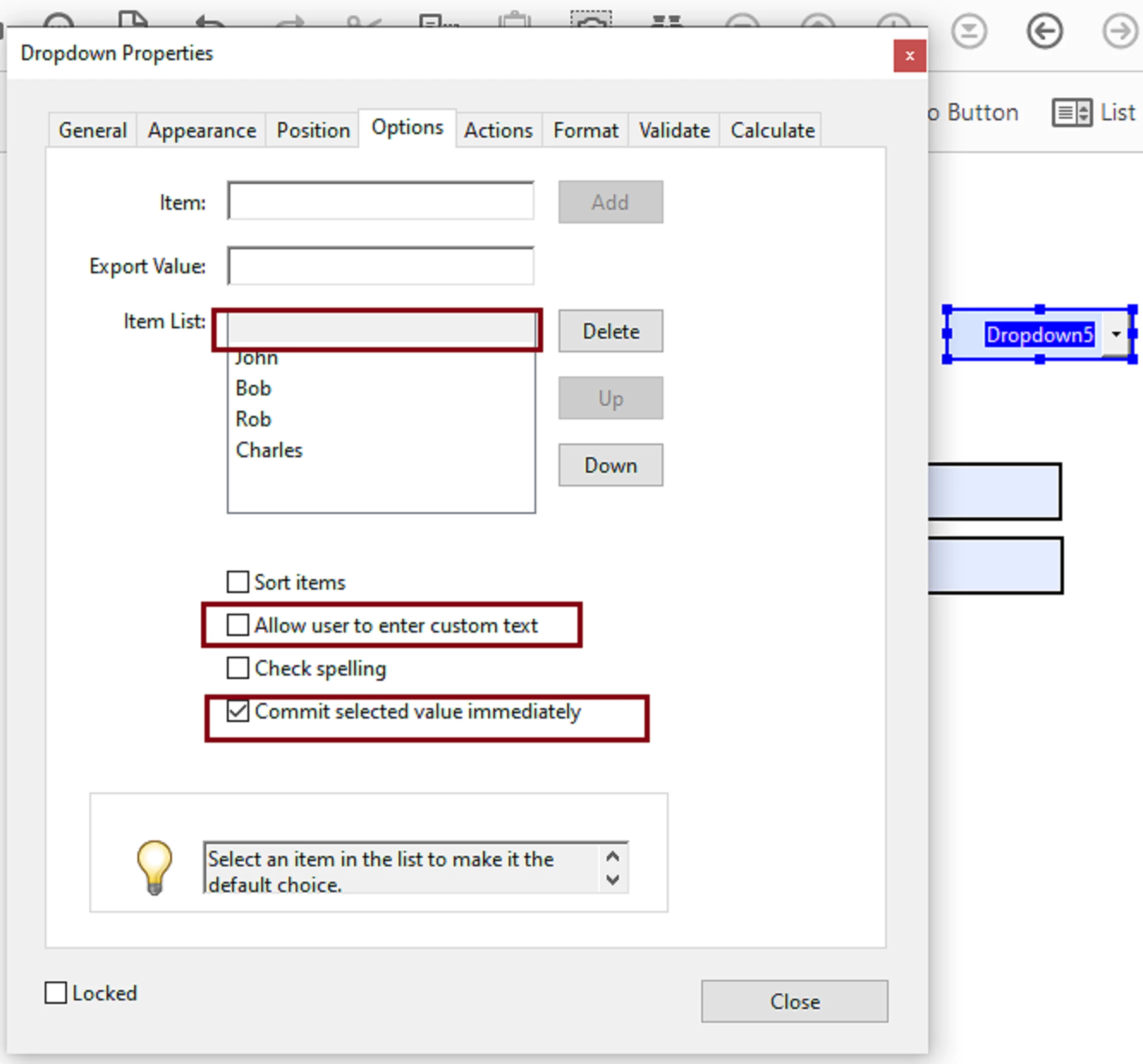This screenshot has width=1143, height=1064.
Task: Toggle the Locked checkbox
Action: 56,993
